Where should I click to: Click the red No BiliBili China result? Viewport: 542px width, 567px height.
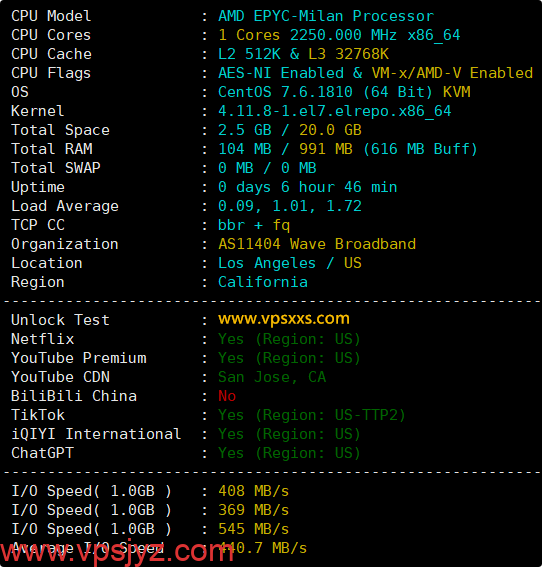coord(227,396)
